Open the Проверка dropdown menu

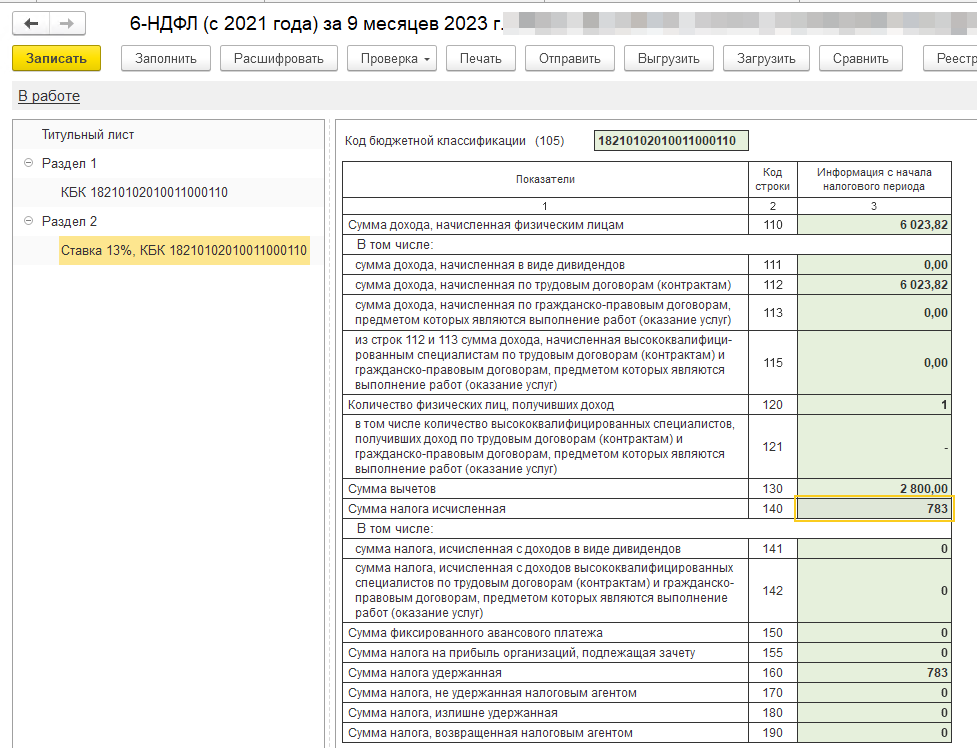tap(392, 59)
